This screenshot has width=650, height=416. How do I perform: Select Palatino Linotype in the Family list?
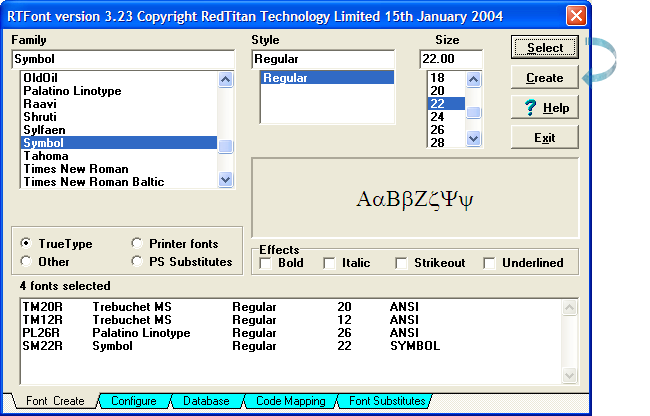pyautogui.click(x=119, y=91)
